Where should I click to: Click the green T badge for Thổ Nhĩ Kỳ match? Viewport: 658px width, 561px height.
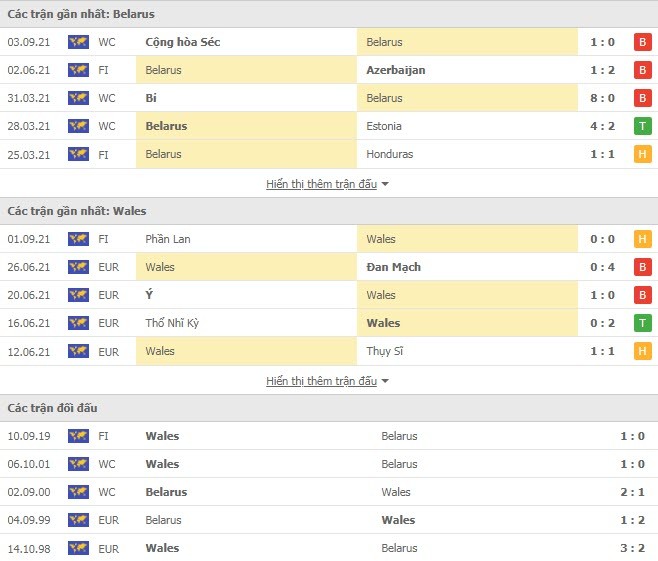[642, 323]
